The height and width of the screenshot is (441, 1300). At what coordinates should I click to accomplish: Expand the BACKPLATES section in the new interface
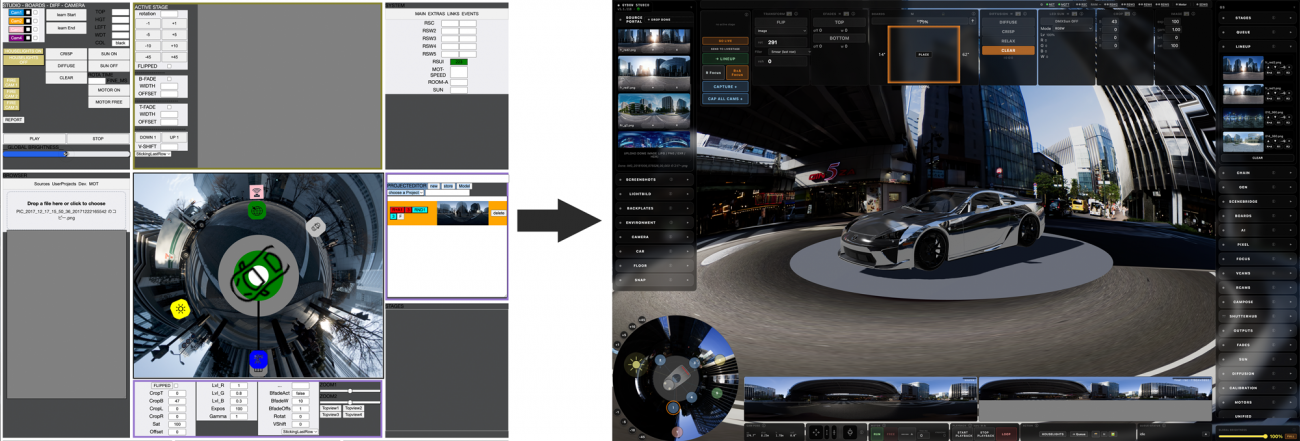click(653, 208)
